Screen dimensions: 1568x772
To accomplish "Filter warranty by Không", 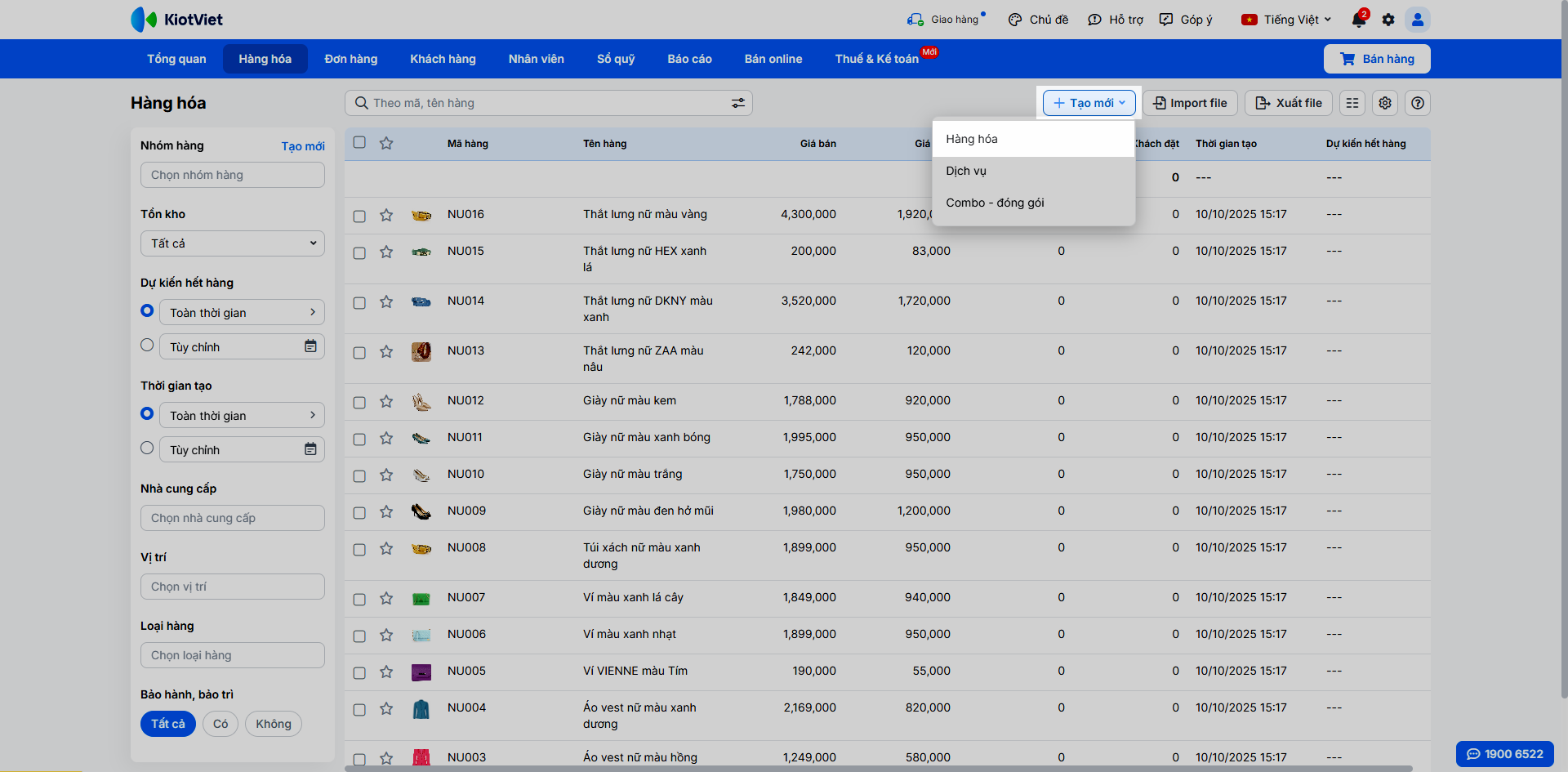I will click(274, 724).
